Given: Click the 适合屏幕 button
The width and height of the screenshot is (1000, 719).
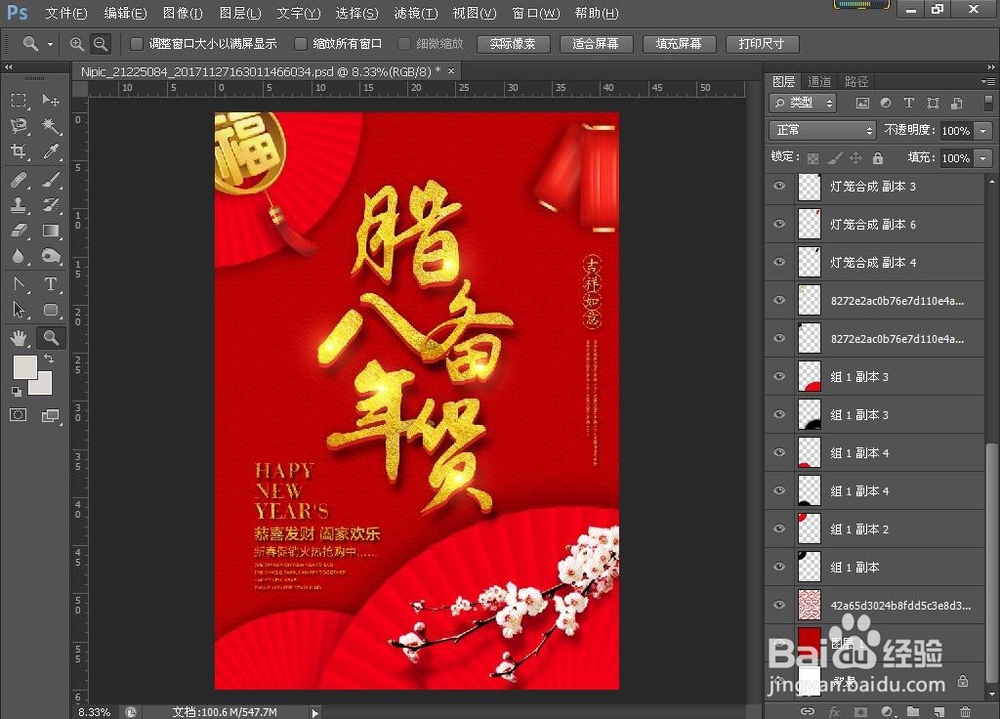Looking at the screenshot, I should (x=596, y=44).
